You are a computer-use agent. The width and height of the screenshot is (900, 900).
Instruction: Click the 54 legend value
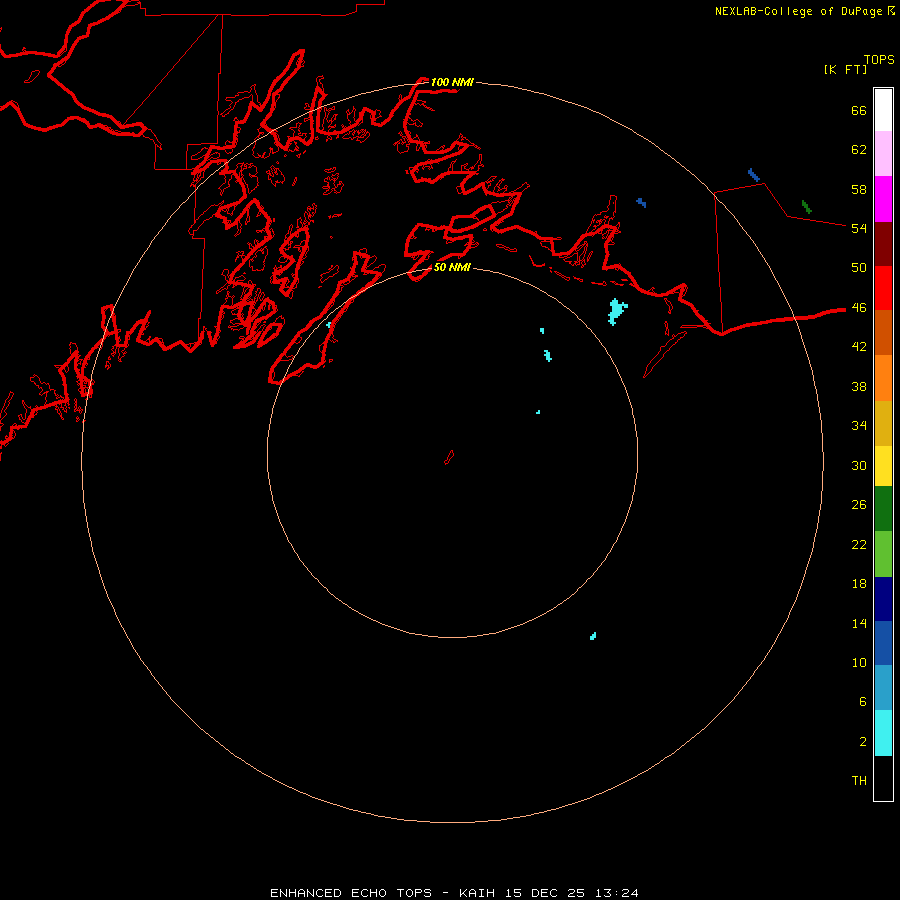pos(859,228)
